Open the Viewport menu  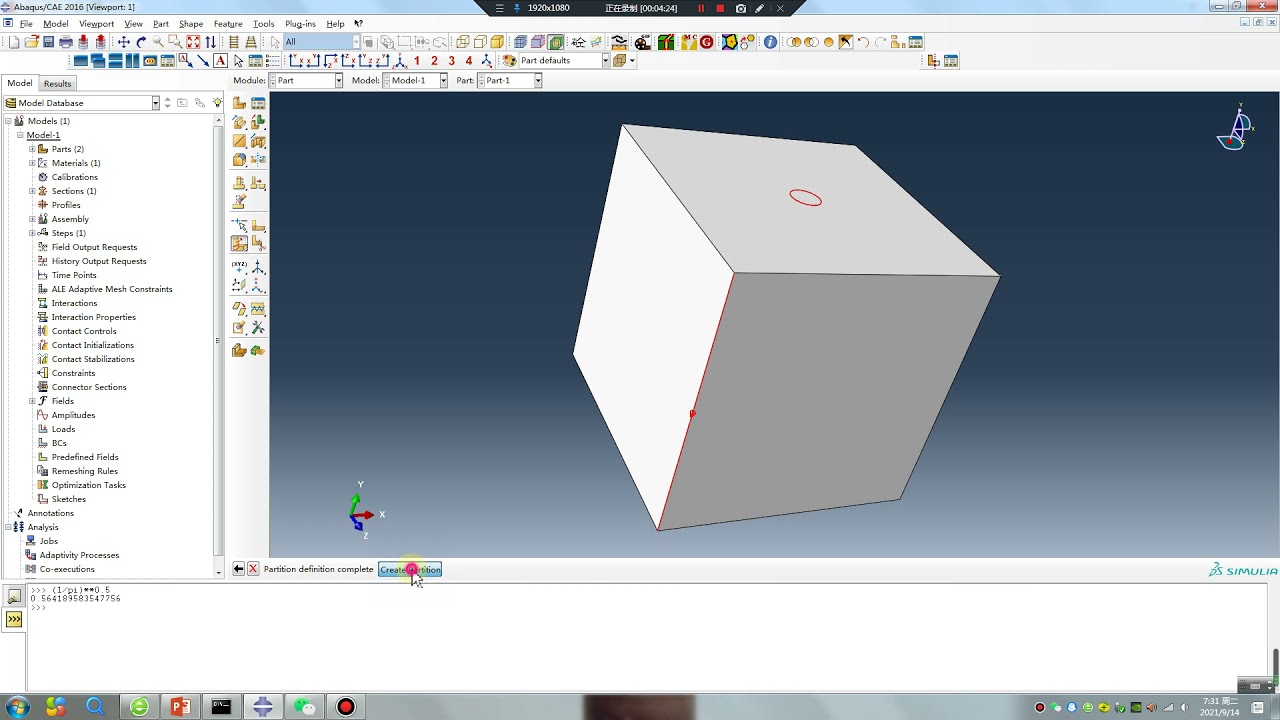[x=97, y=24]
